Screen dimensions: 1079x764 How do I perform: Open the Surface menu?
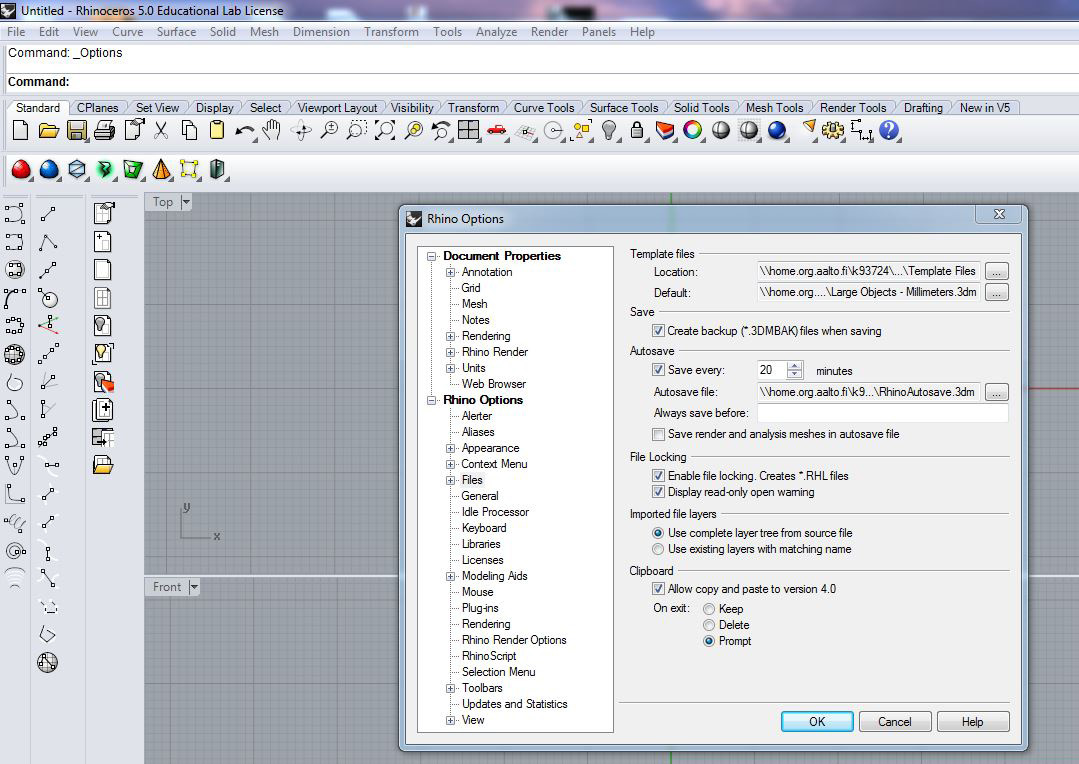[x=176, y=32]
